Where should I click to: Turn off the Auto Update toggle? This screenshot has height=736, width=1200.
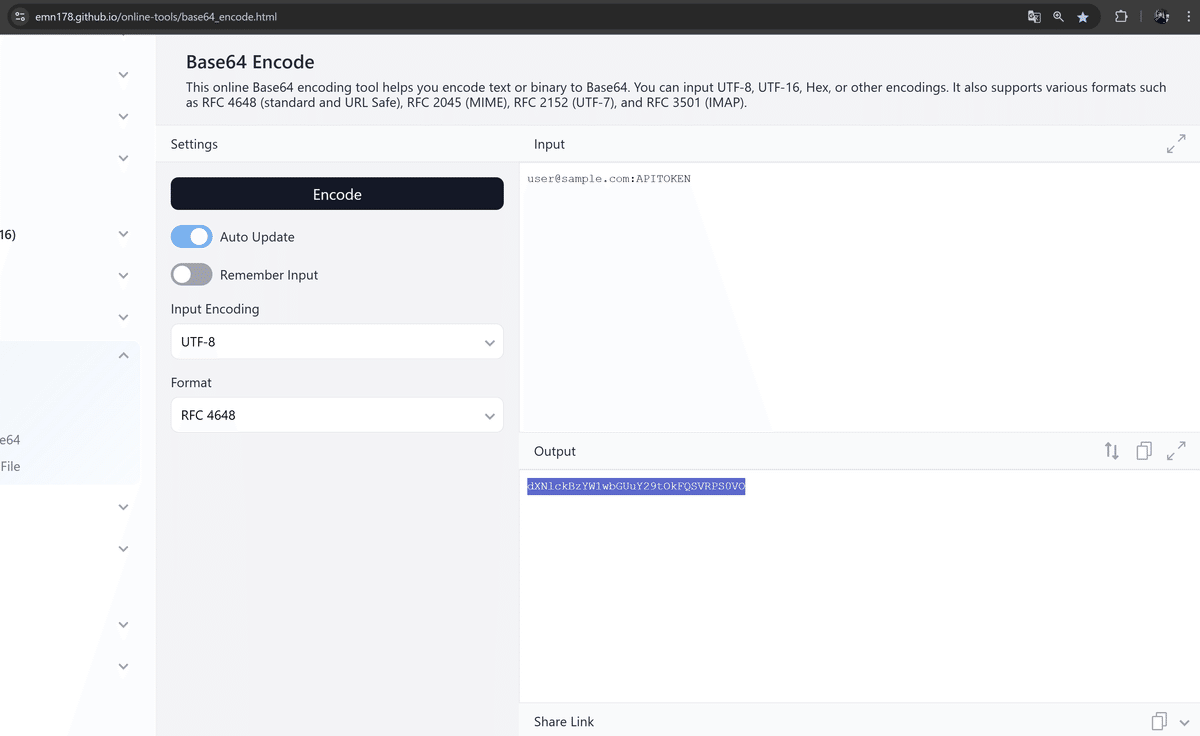pyautogui.click(x=191, y=237)
